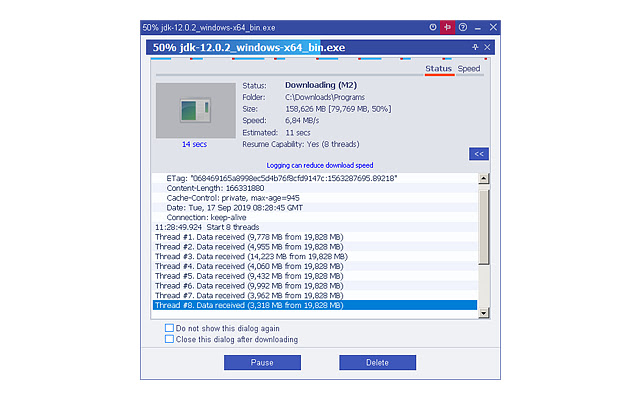Collapse log using << button
The width and height of the screenshot is (640, 400).
(x=479, y=154)
